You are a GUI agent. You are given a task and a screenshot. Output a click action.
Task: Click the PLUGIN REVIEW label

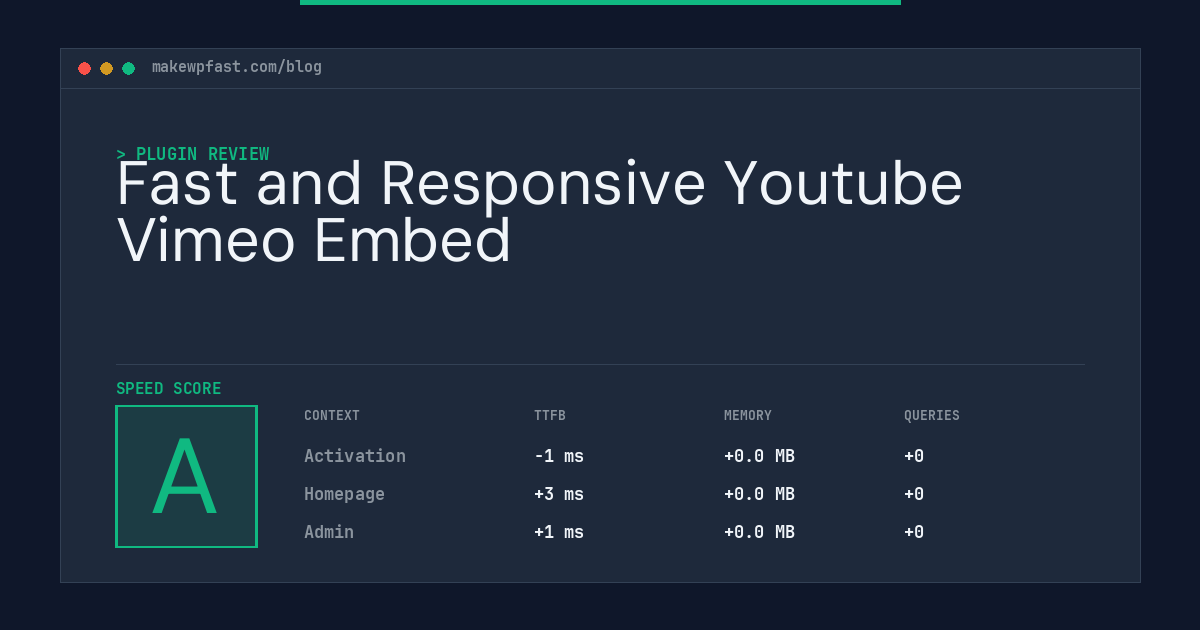pyautogui.click(x=193, y=154)
